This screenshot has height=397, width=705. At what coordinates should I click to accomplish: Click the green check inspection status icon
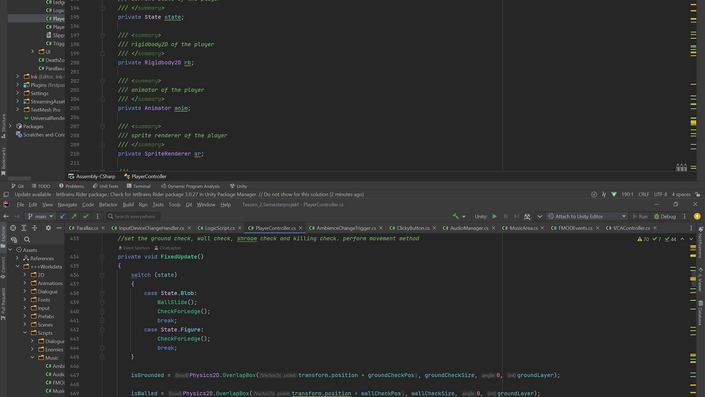(594, 194)
